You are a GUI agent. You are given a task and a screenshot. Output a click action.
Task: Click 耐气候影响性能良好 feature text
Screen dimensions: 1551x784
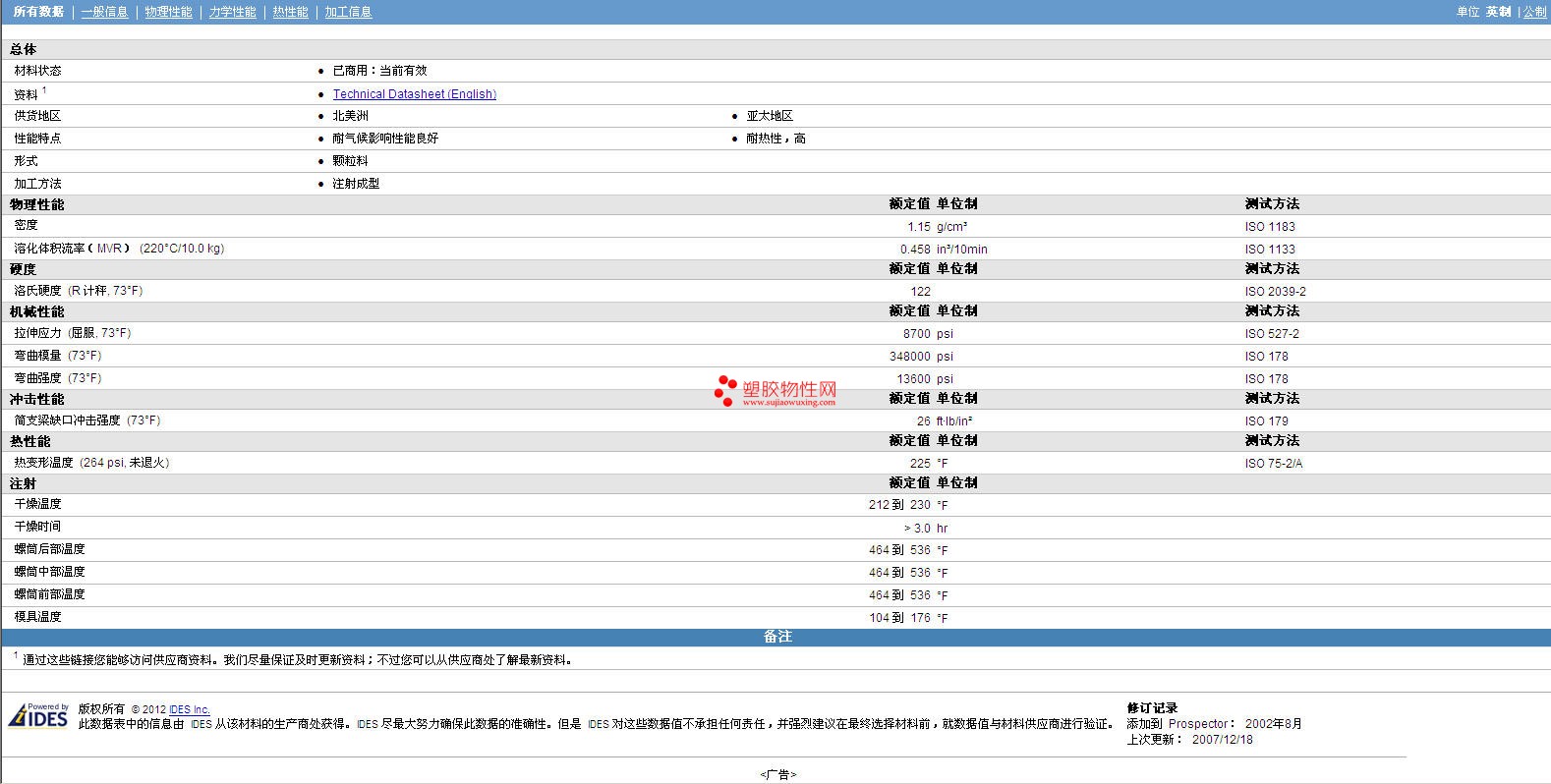pos(385,139)
